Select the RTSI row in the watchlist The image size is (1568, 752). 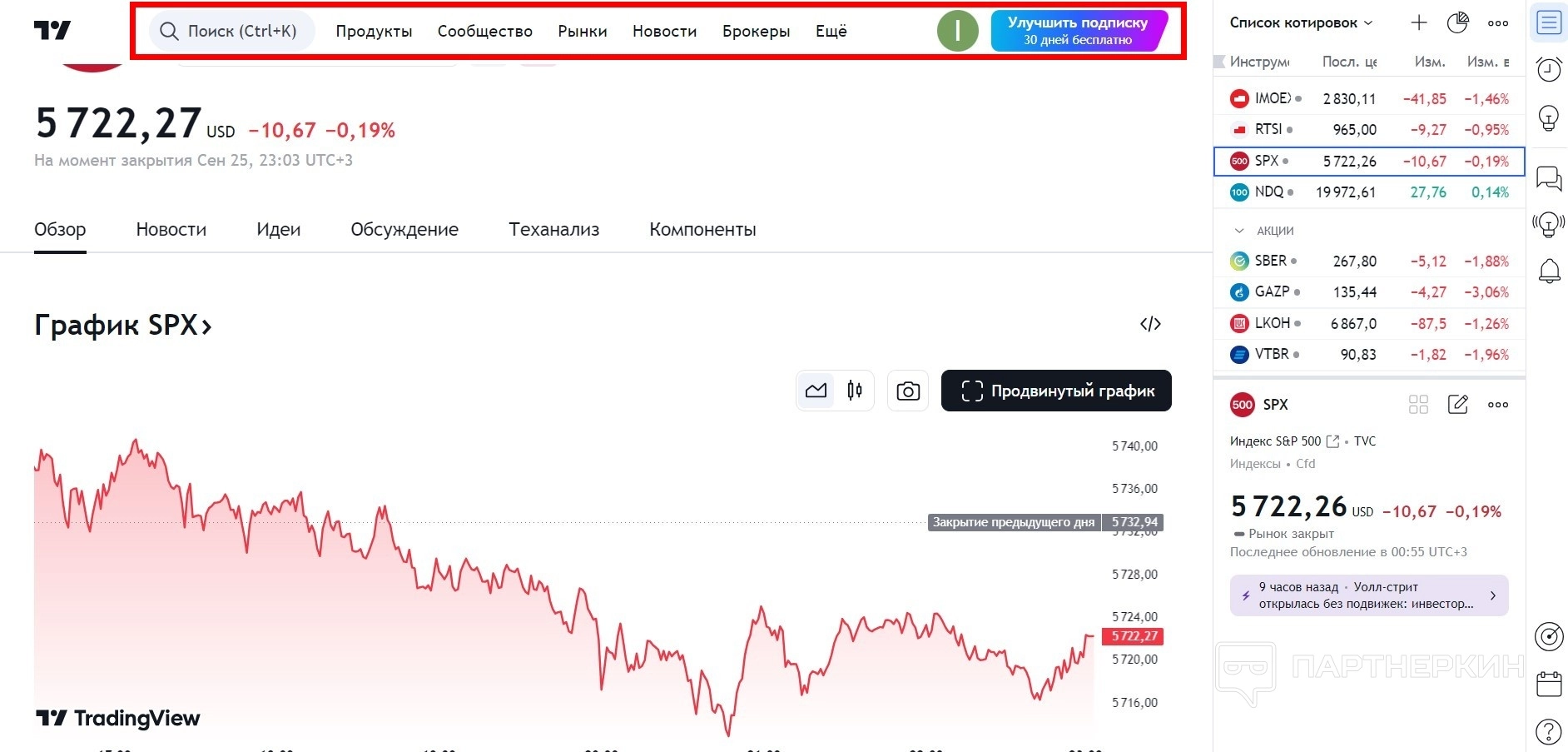1369,130
